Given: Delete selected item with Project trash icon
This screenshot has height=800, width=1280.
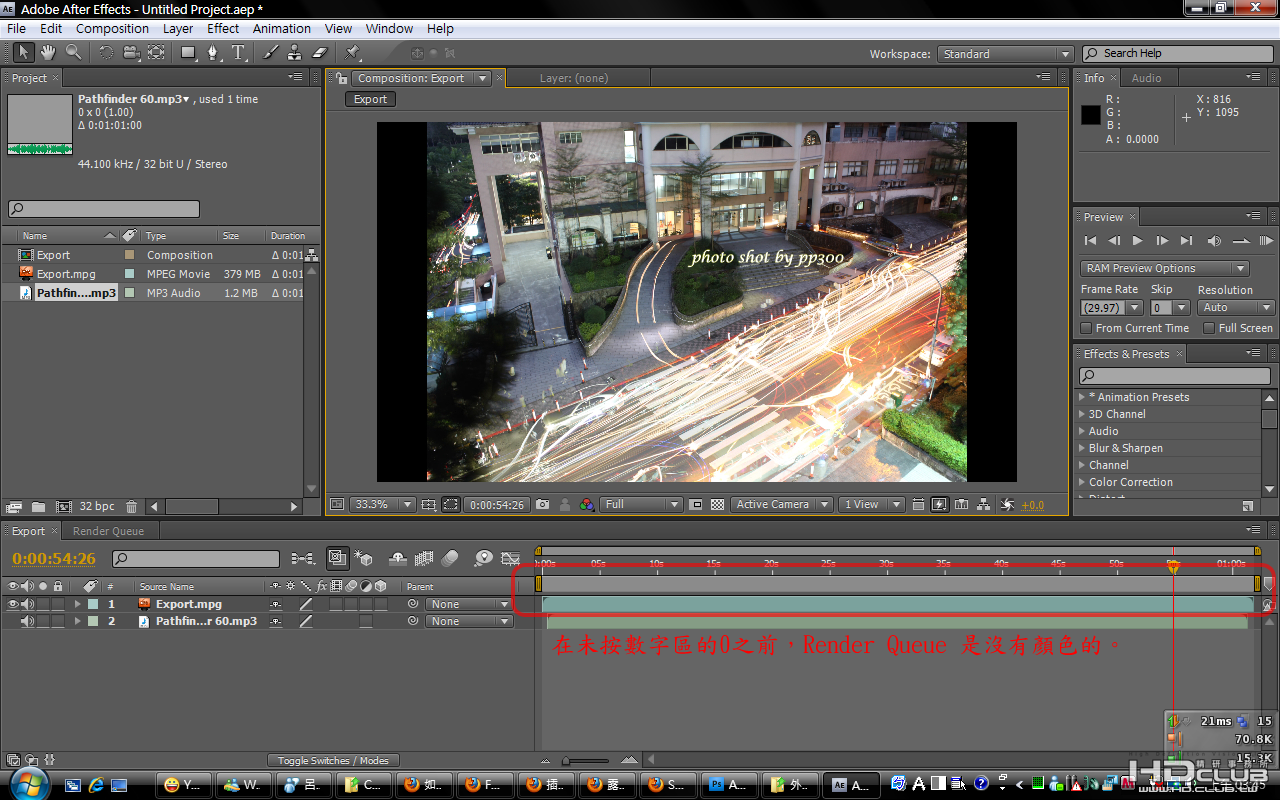Looking at the screenshot, I should pos(131,507).
